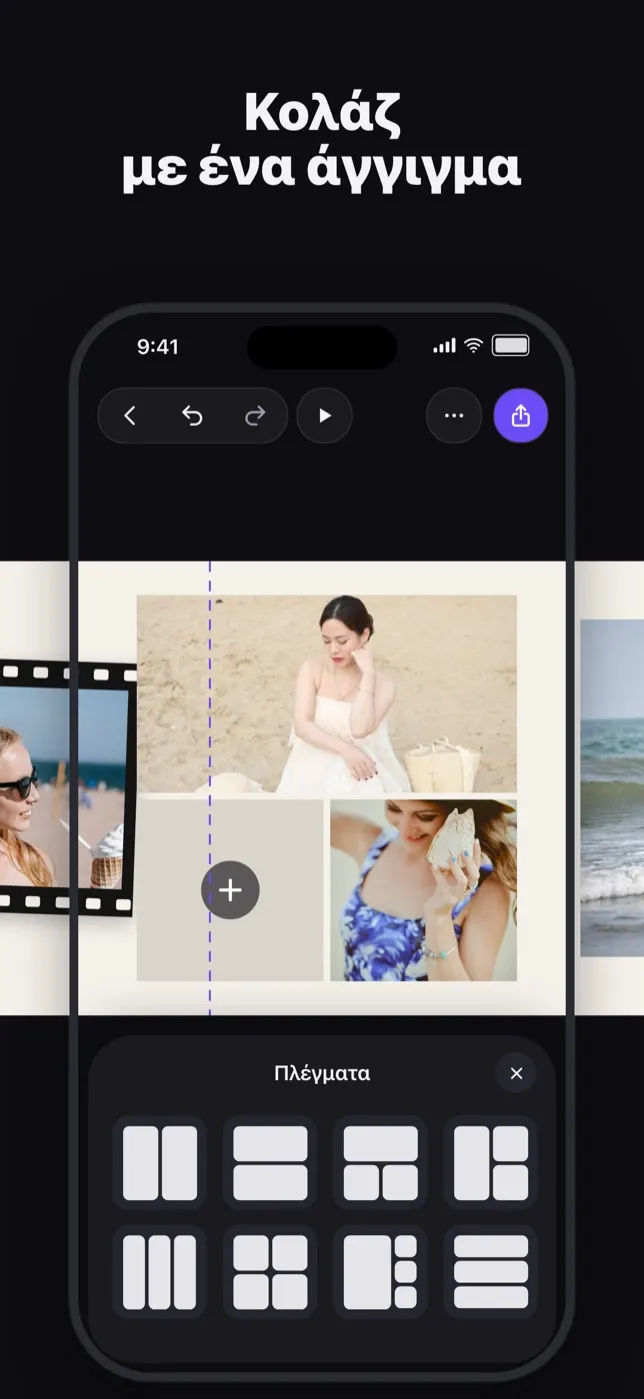
Task: Redo the last undone action
Action: pos(255,416)
